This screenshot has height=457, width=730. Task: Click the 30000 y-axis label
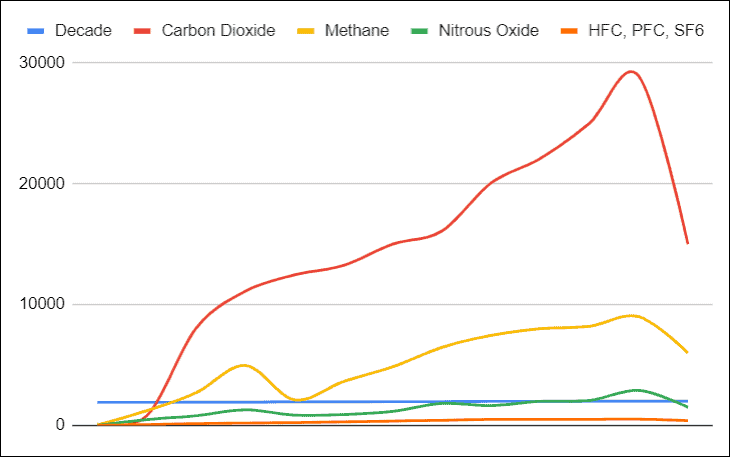tap(42, 62)
